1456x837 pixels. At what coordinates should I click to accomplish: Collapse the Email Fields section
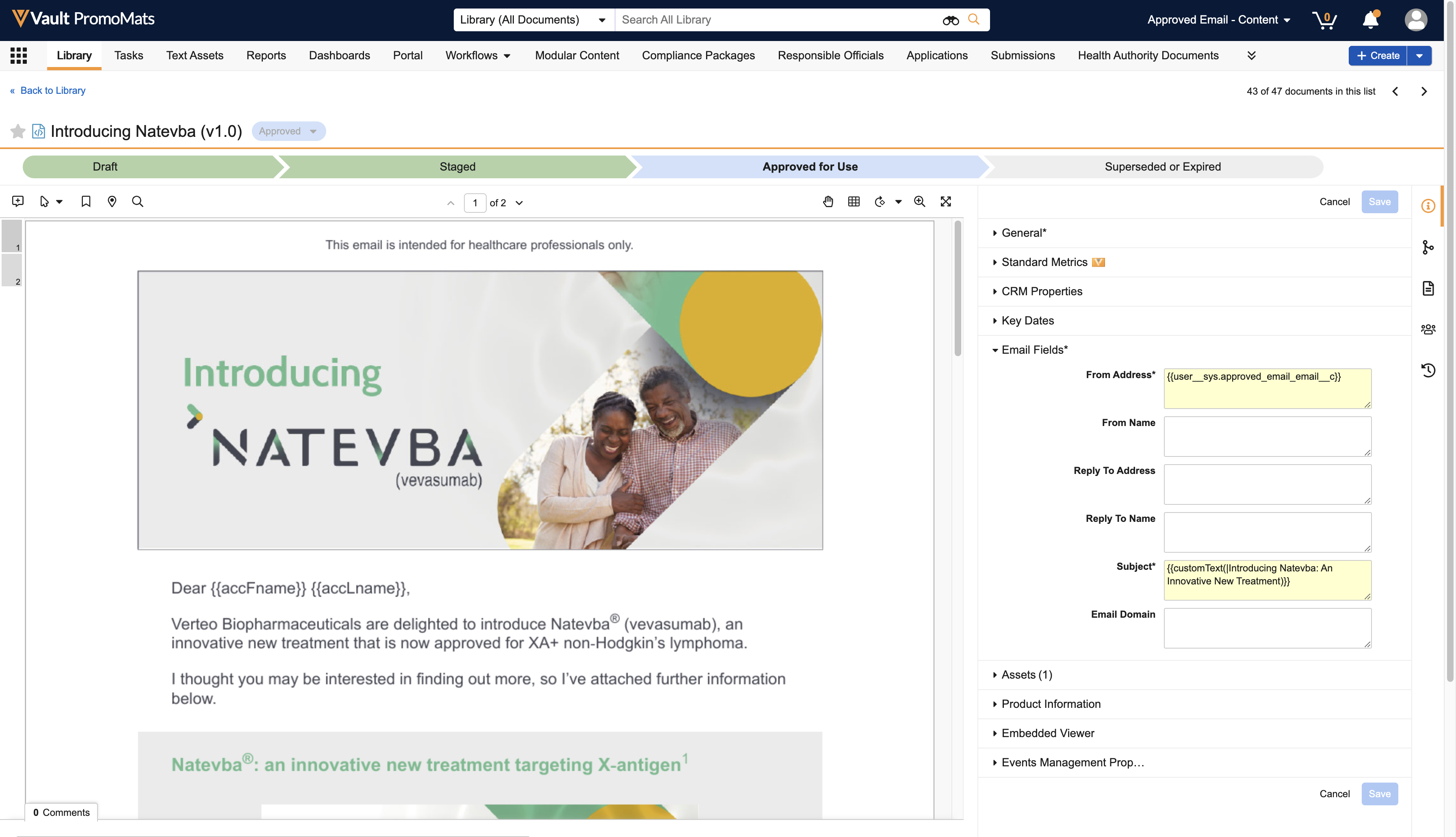tap(1034, 350)
